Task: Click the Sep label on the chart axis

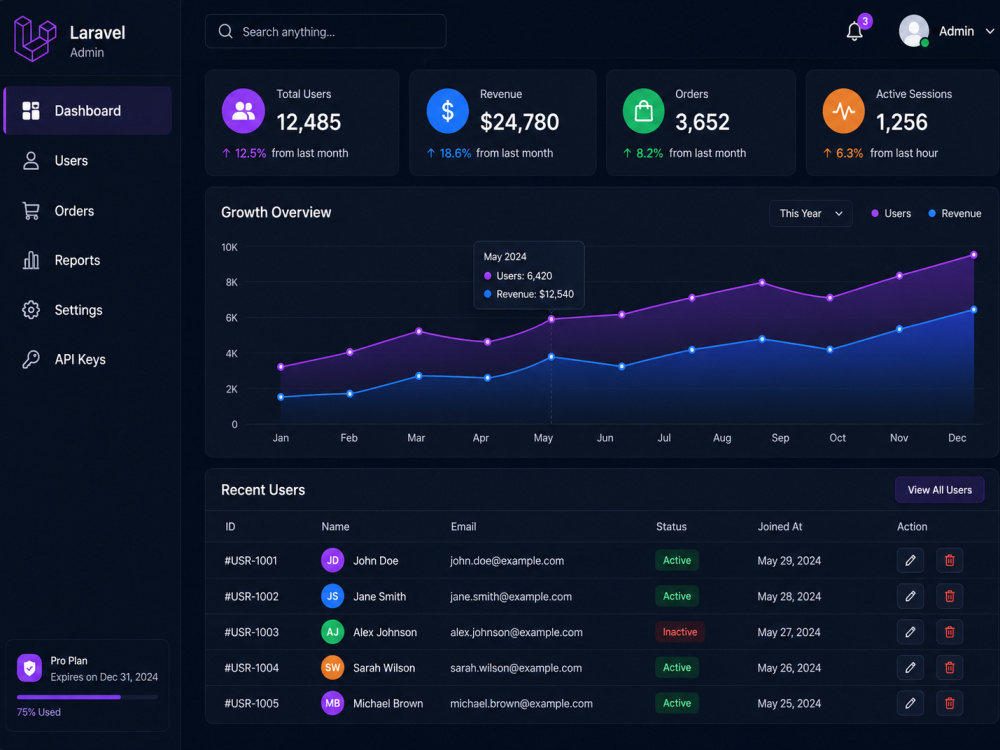Action: click(x=780, y=438)
